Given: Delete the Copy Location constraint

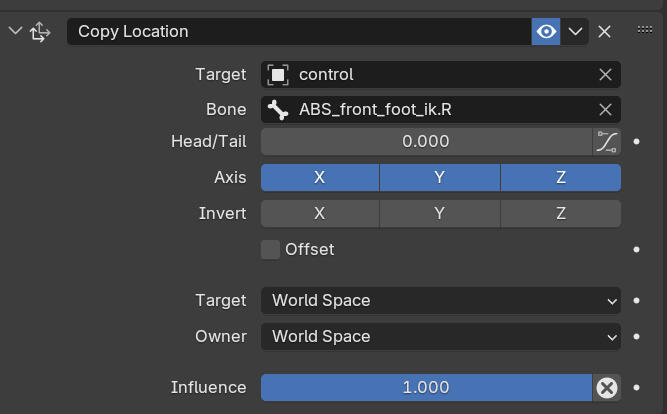Looking at the screenshot, I should tap(604, 31).
